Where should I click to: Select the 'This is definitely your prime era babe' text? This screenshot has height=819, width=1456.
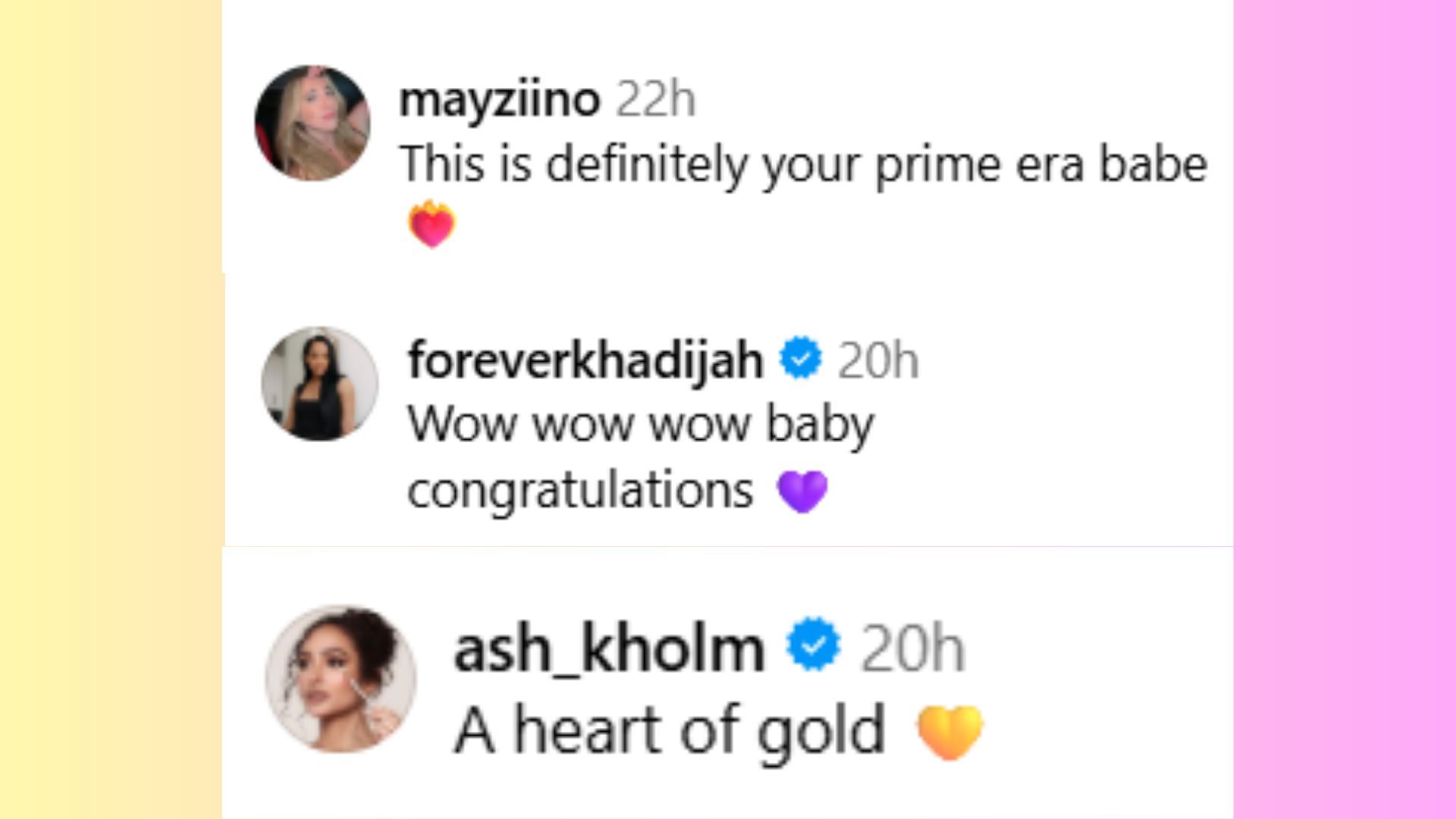point(803,164)
